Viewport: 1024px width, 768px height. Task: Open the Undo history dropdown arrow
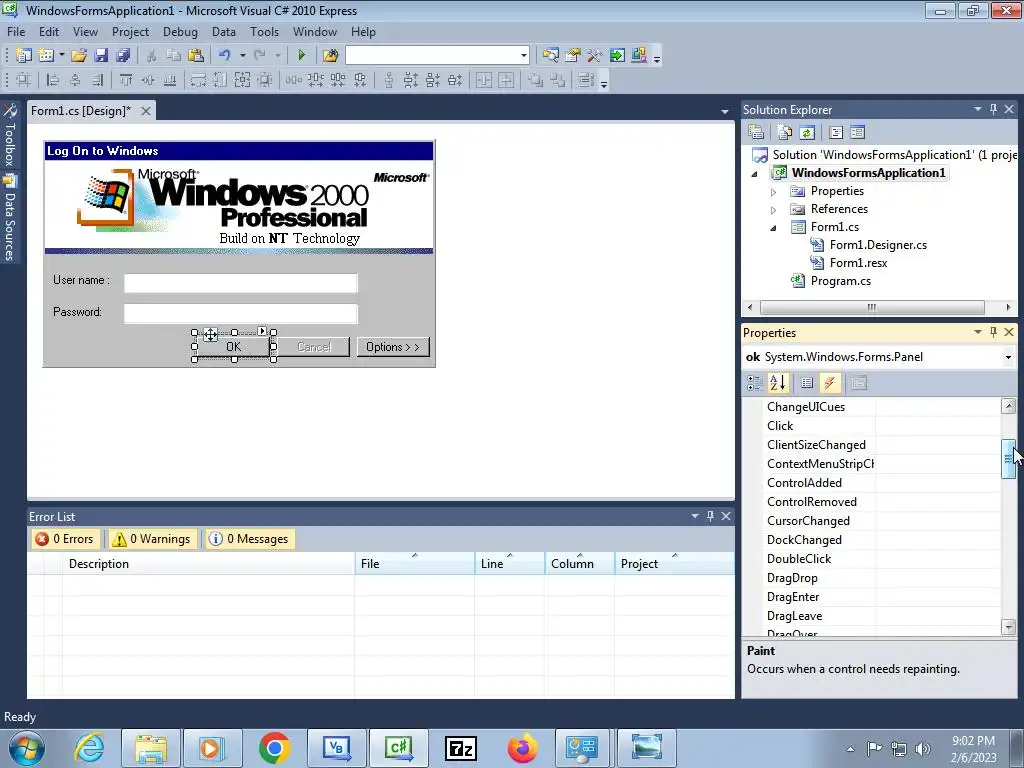(242, 56)
